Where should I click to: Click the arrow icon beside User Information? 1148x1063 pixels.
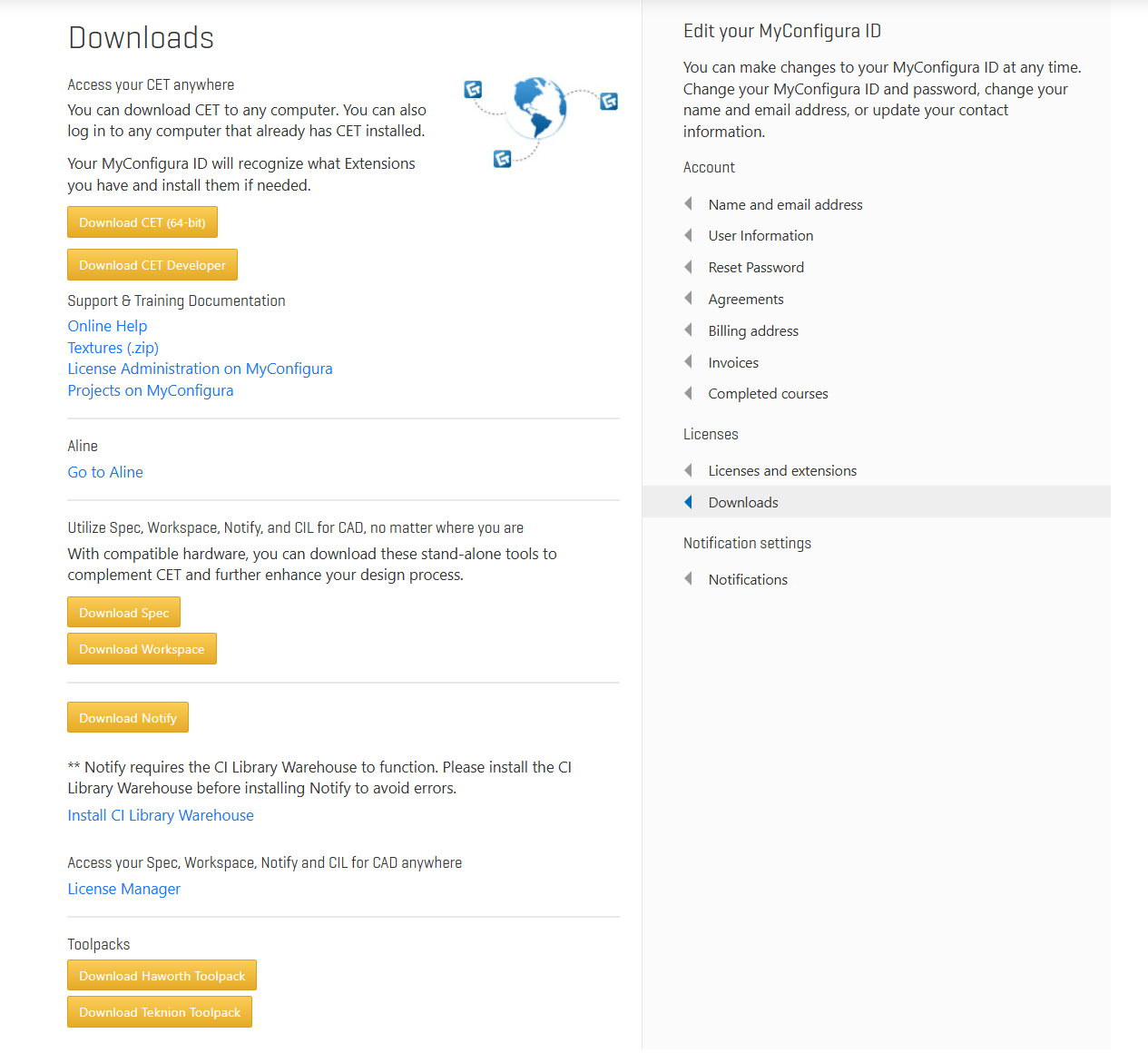[x=688, y=235]
